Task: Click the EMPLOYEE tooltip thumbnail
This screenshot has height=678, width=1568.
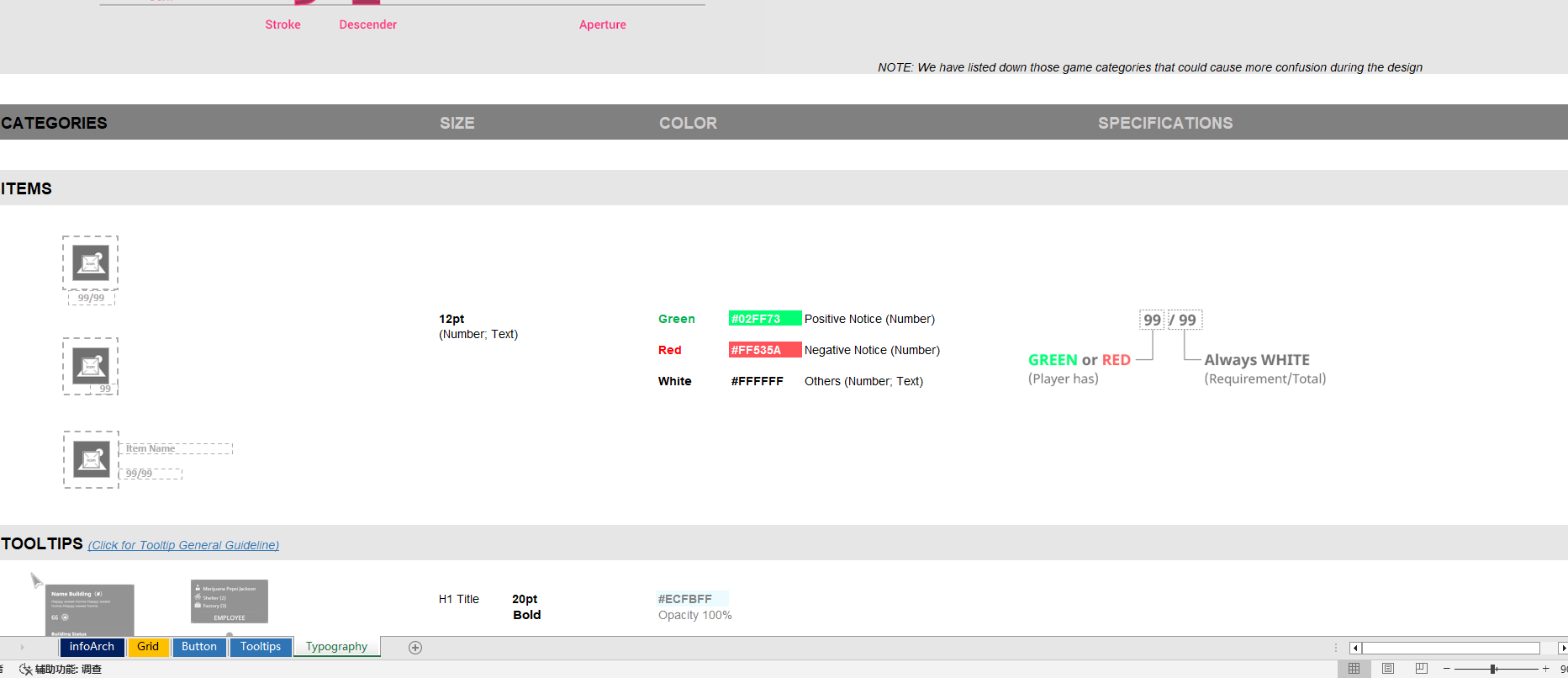Action: tap(230, 601)
